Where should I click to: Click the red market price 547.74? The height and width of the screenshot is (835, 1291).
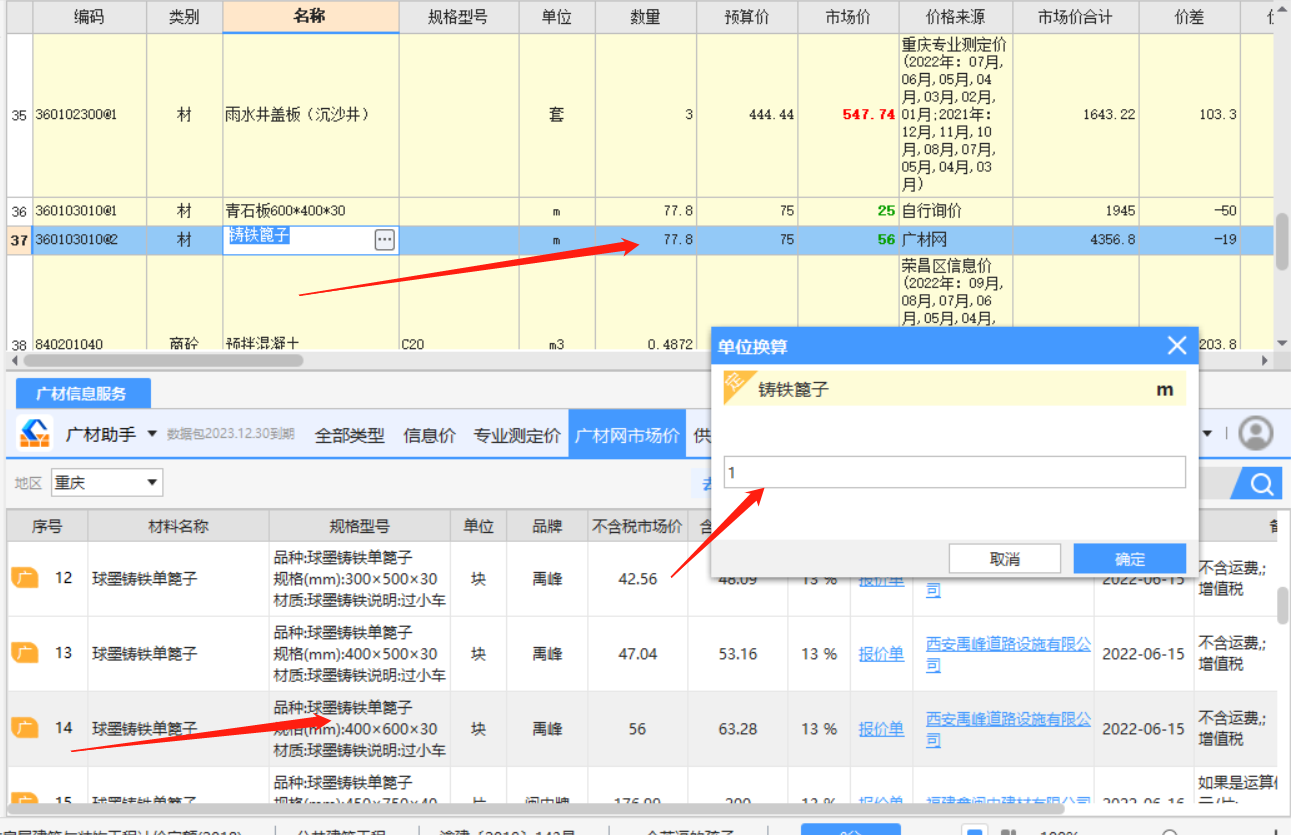868,115
